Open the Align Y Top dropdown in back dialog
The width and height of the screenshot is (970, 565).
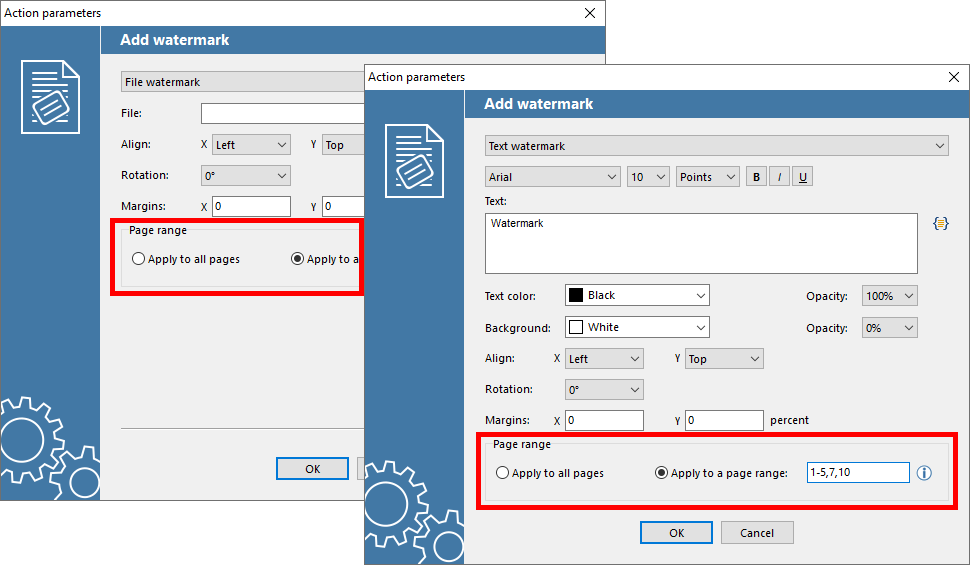point(343,145)
